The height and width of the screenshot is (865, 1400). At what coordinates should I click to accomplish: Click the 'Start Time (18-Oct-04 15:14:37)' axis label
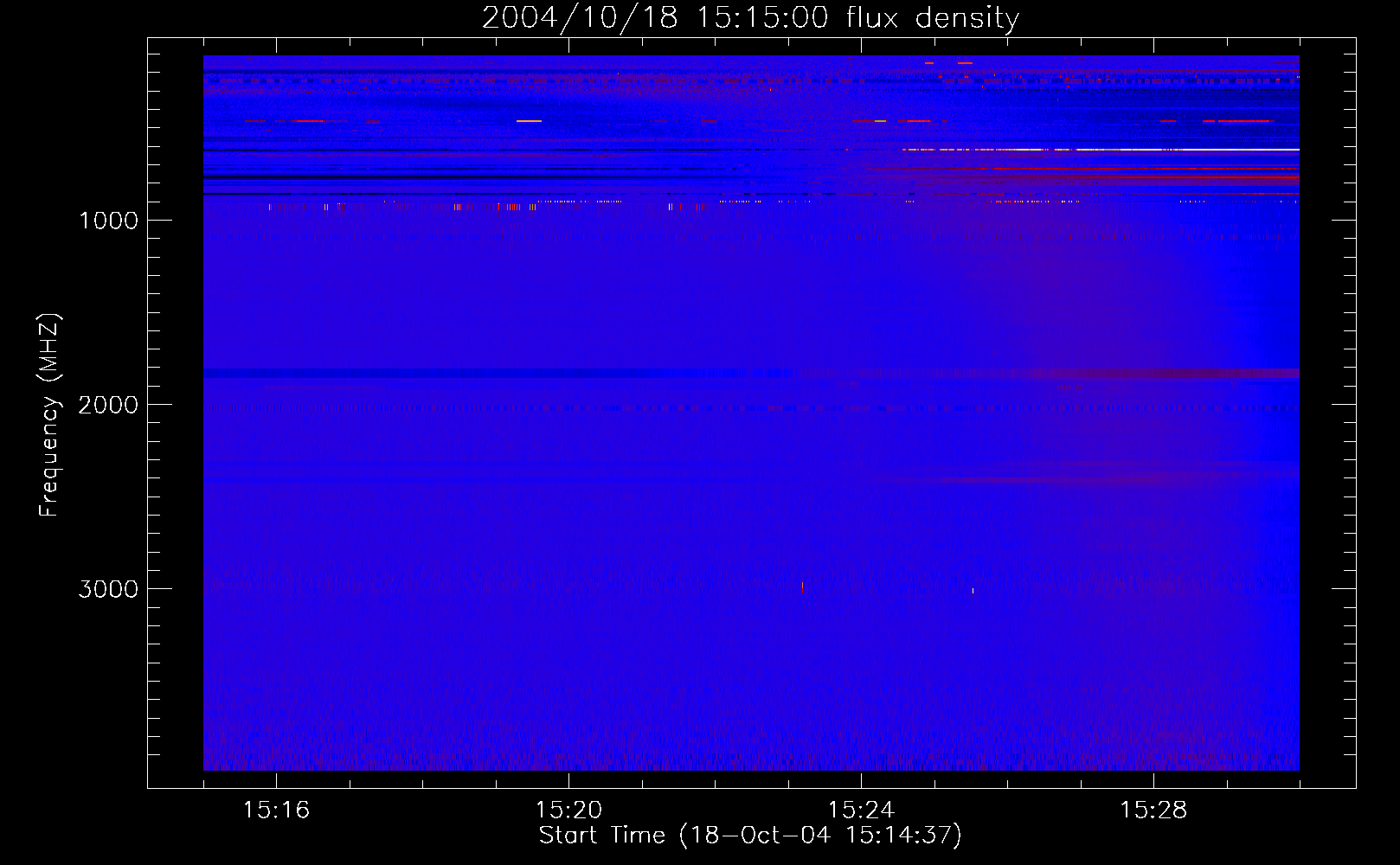[x=750, y=835]
